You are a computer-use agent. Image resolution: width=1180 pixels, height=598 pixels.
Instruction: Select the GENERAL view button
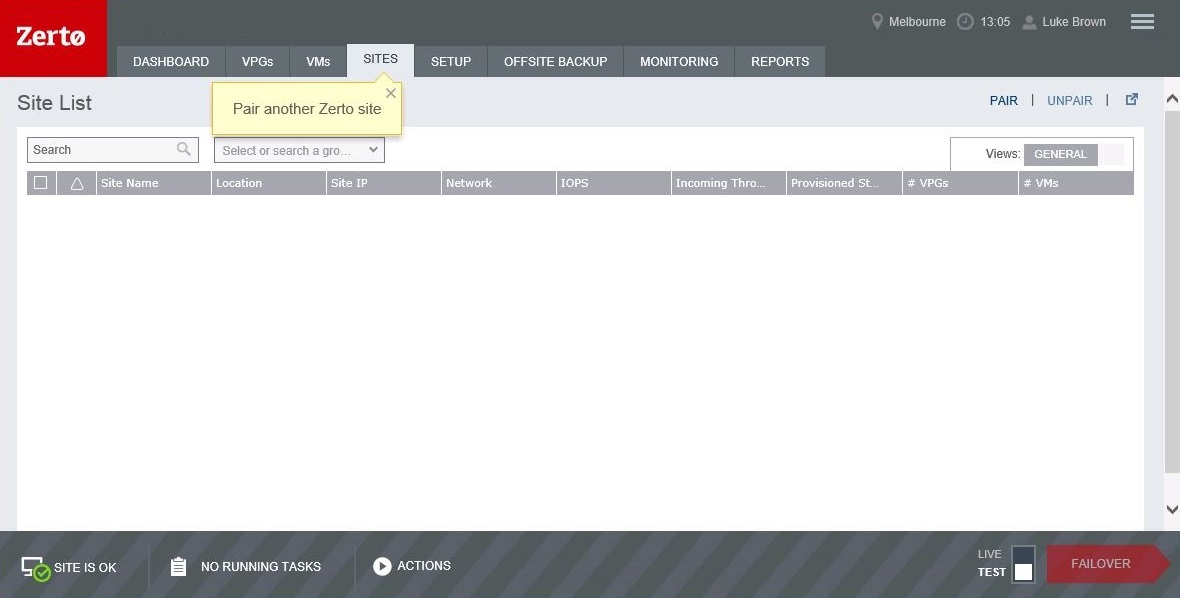pos(1060,154)
